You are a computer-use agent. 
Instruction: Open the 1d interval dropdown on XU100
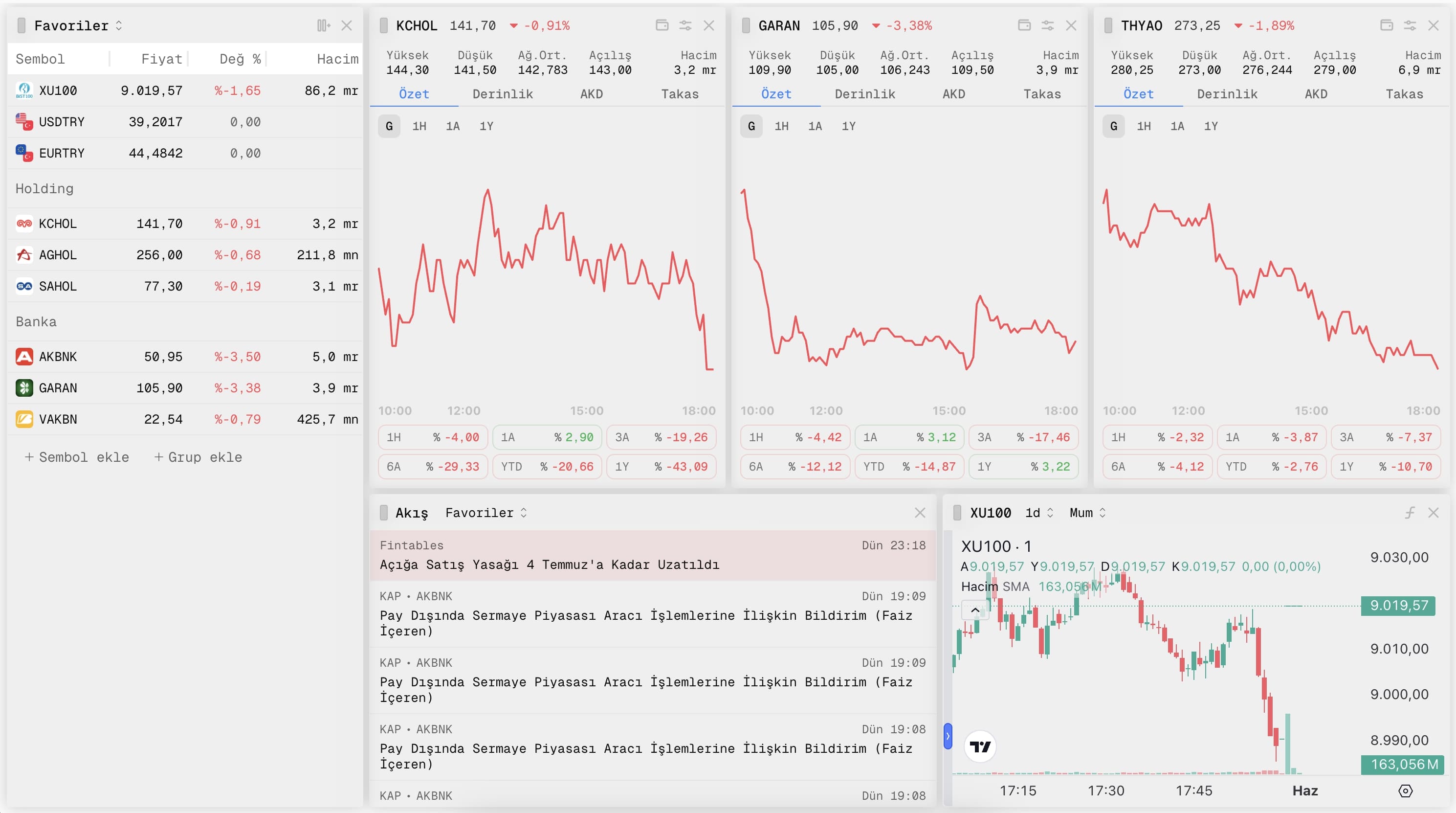tap(1039, 513)
